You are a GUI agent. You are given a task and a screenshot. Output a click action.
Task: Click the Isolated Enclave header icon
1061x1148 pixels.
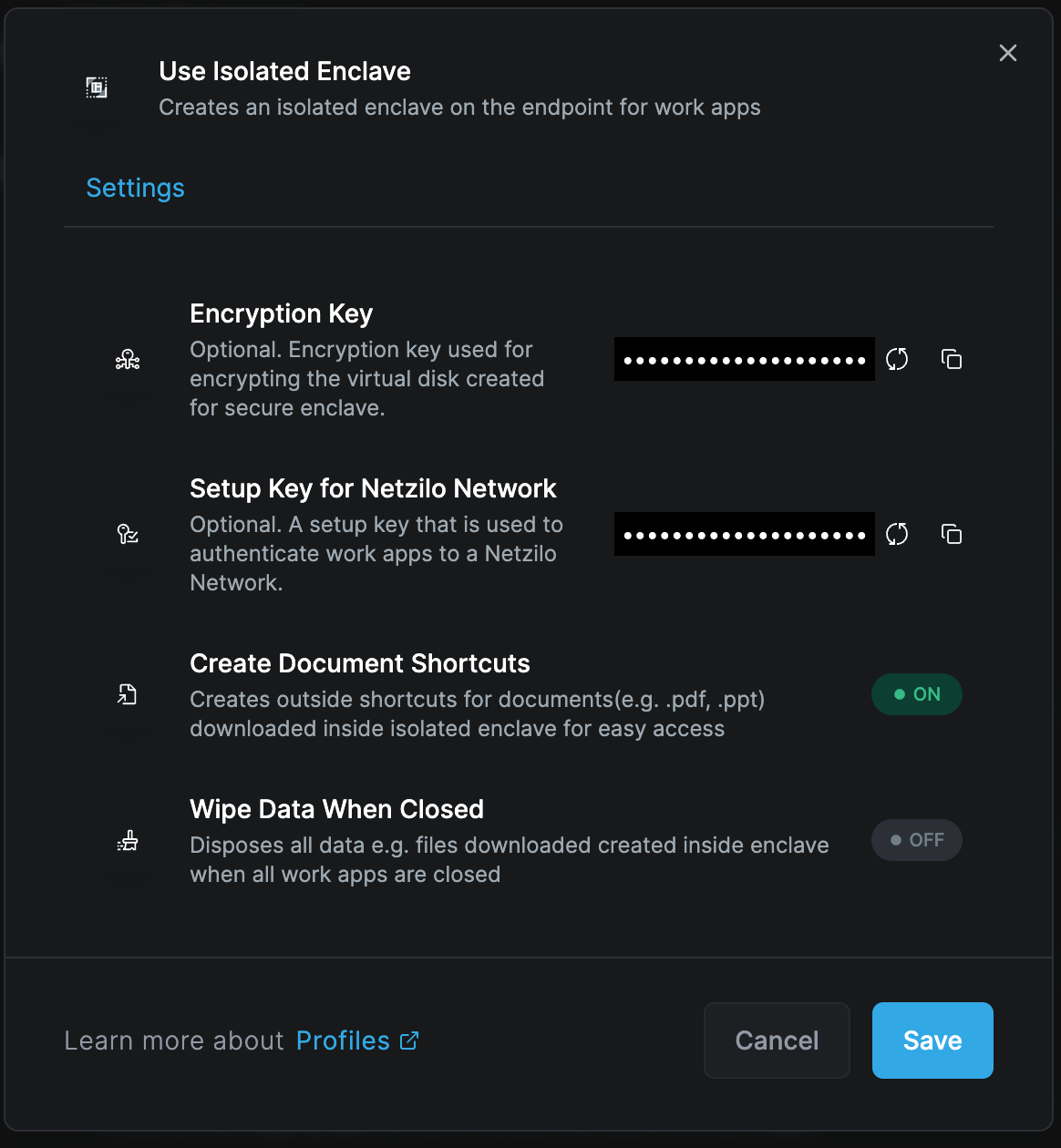tap(97, 87)
